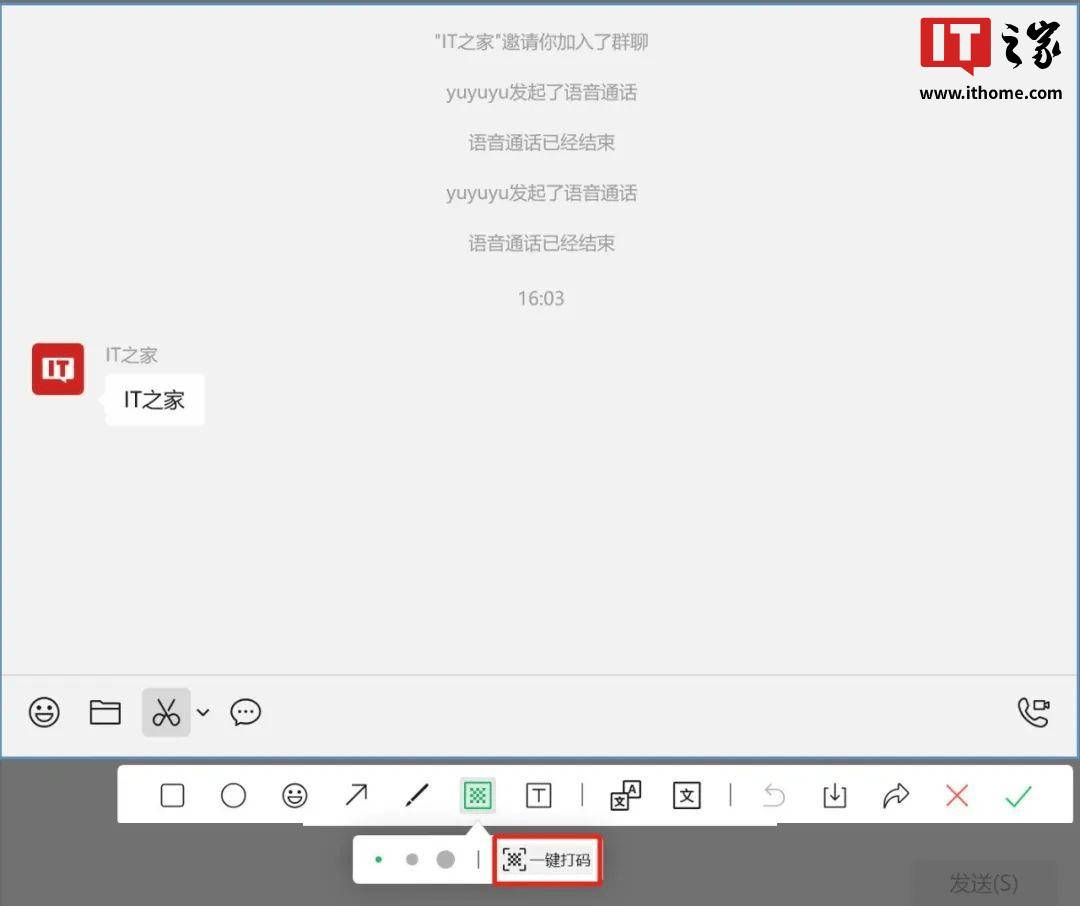Click the scissors screenshot tool
The image size is (1080, 906).
coord(166,712)
